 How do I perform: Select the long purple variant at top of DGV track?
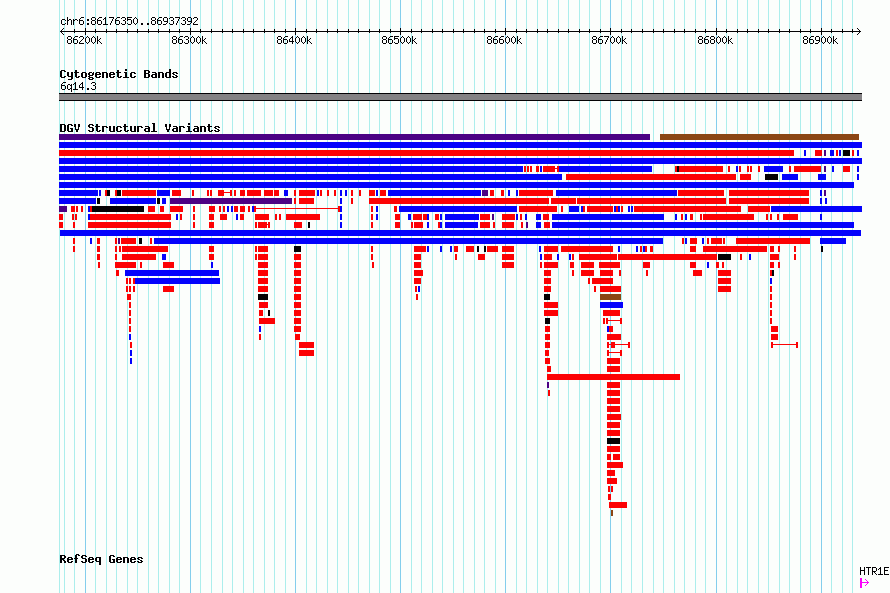coord(354,137)
